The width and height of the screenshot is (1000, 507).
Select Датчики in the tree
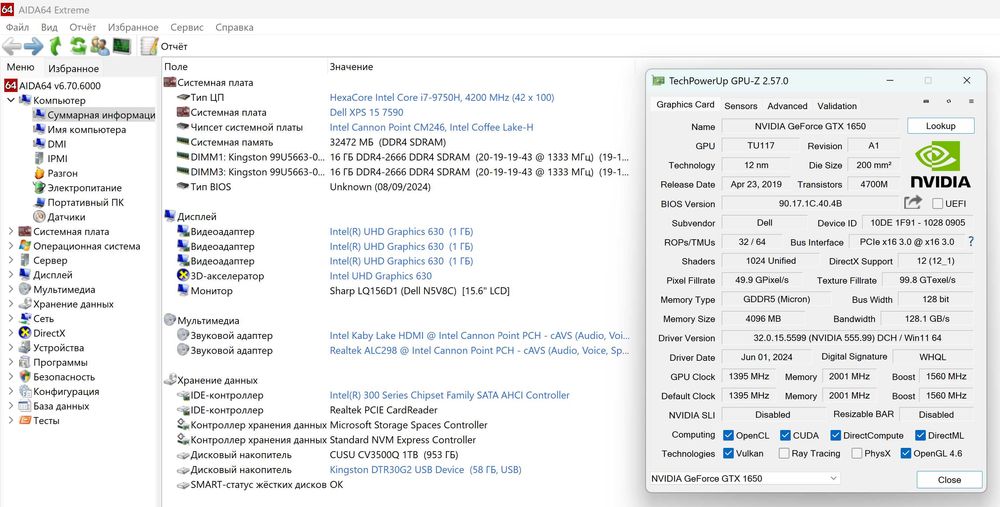point(66,216)
